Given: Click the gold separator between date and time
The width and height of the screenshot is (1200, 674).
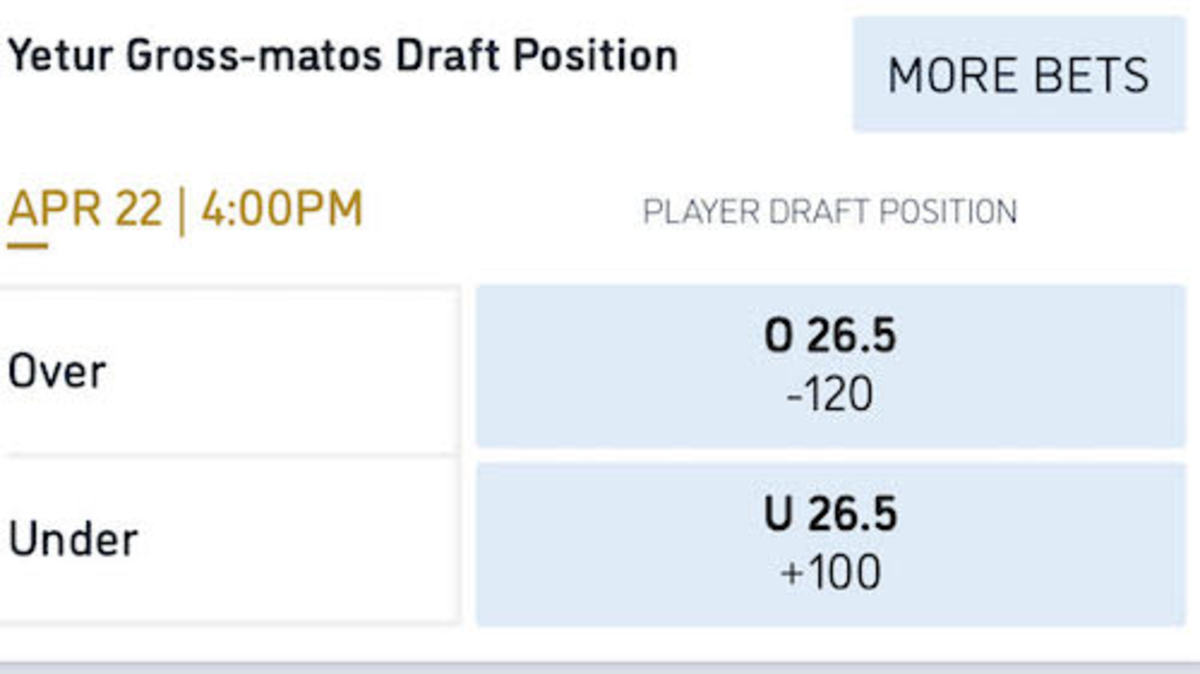Looking at the screenshot, I should tap(181, 212).
